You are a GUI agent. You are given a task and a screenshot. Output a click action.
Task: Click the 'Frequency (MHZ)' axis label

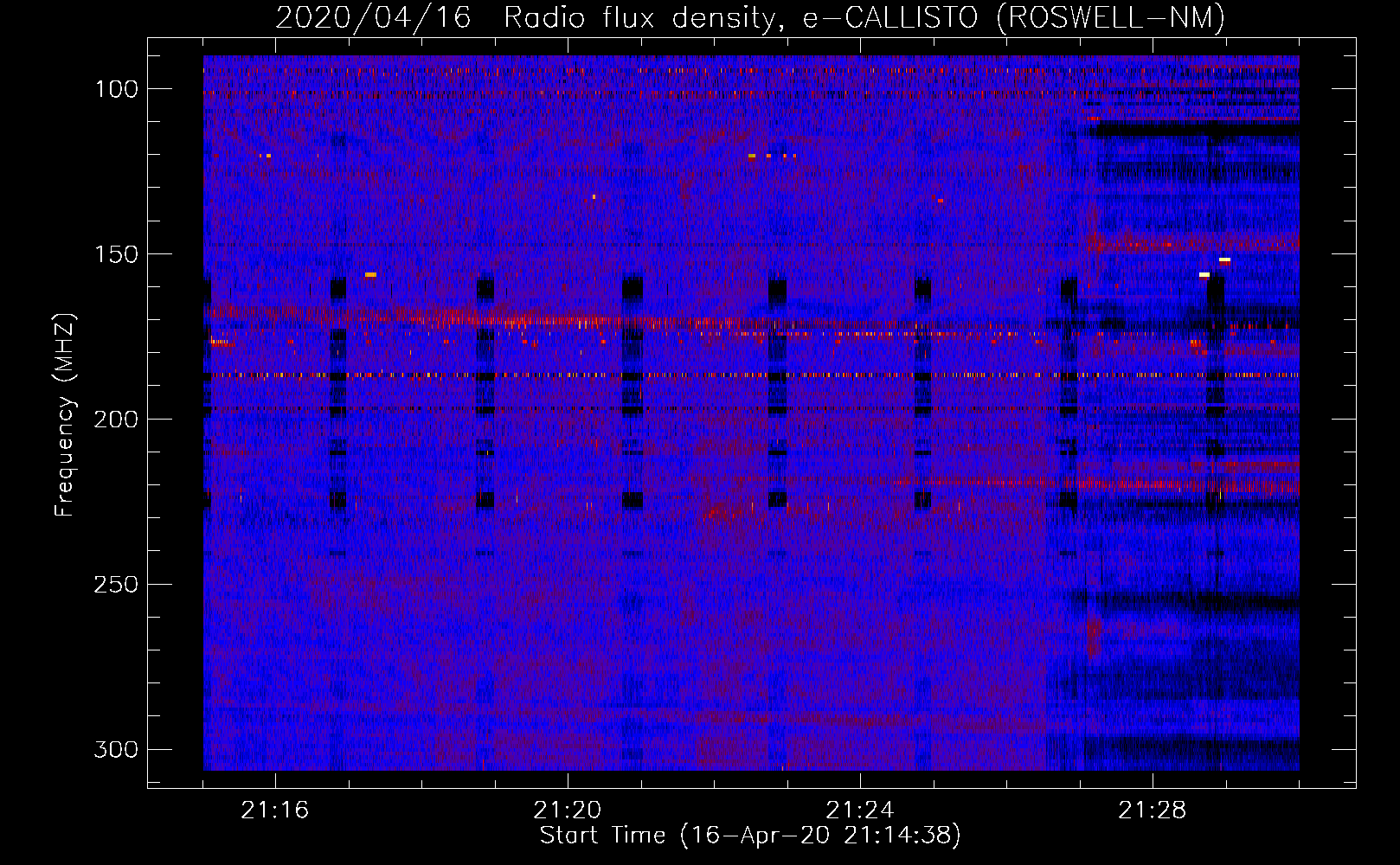[x=65, y=414]
